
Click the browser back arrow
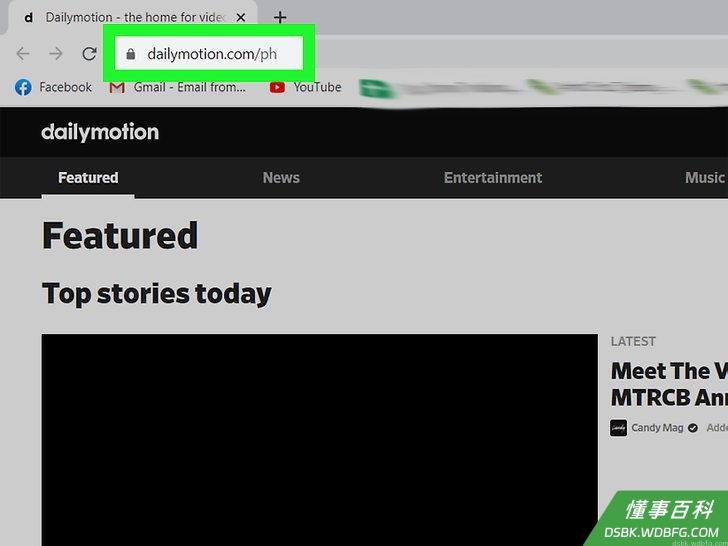(23, 54)
